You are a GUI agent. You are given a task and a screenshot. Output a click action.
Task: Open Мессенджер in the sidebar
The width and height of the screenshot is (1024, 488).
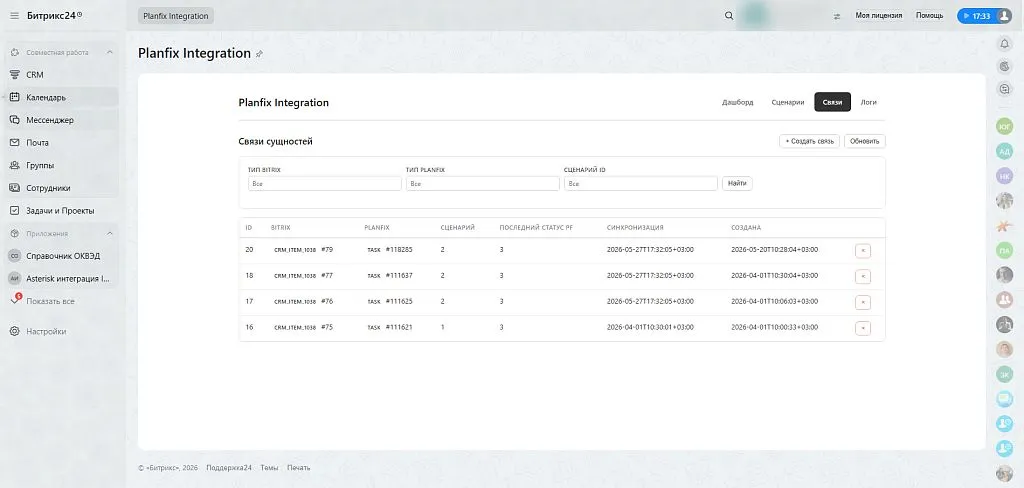50,120
